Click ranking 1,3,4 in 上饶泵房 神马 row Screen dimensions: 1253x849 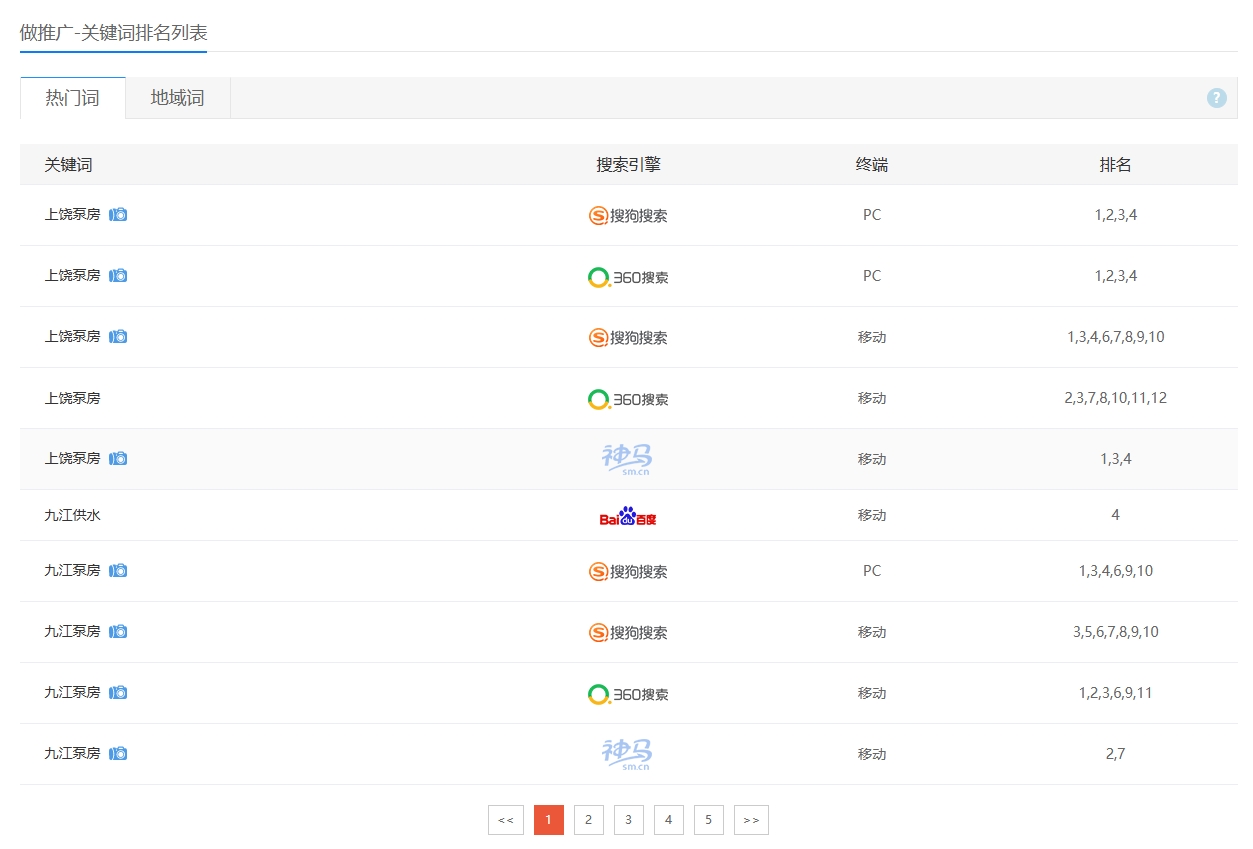point(1116,459)
